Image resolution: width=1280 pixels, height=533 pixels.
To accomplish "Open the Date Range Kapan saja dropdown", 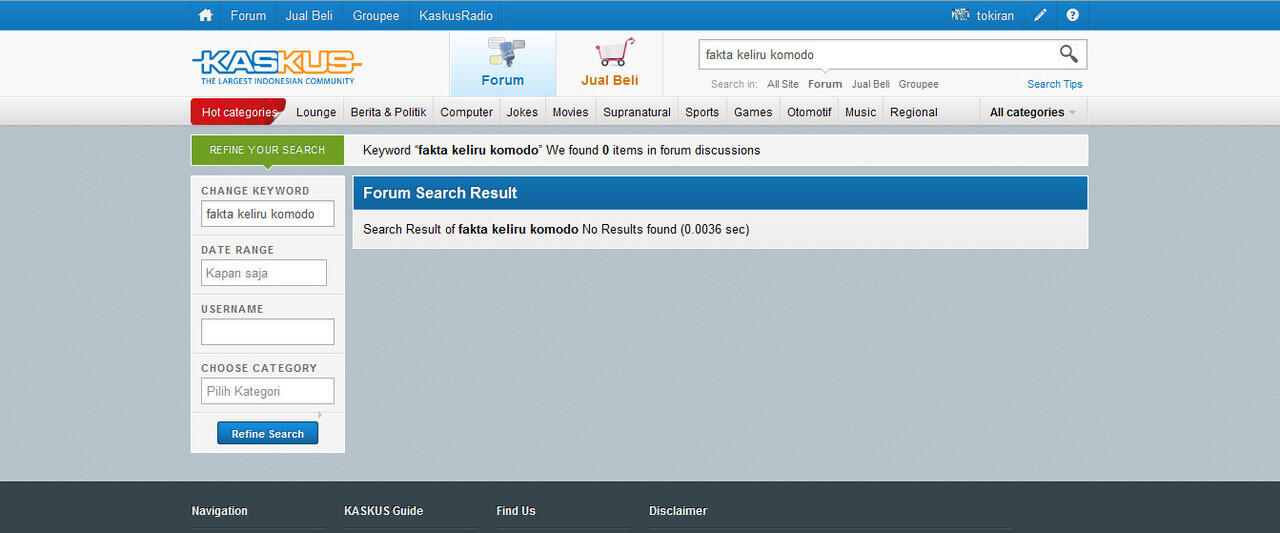I will point(264,272).
